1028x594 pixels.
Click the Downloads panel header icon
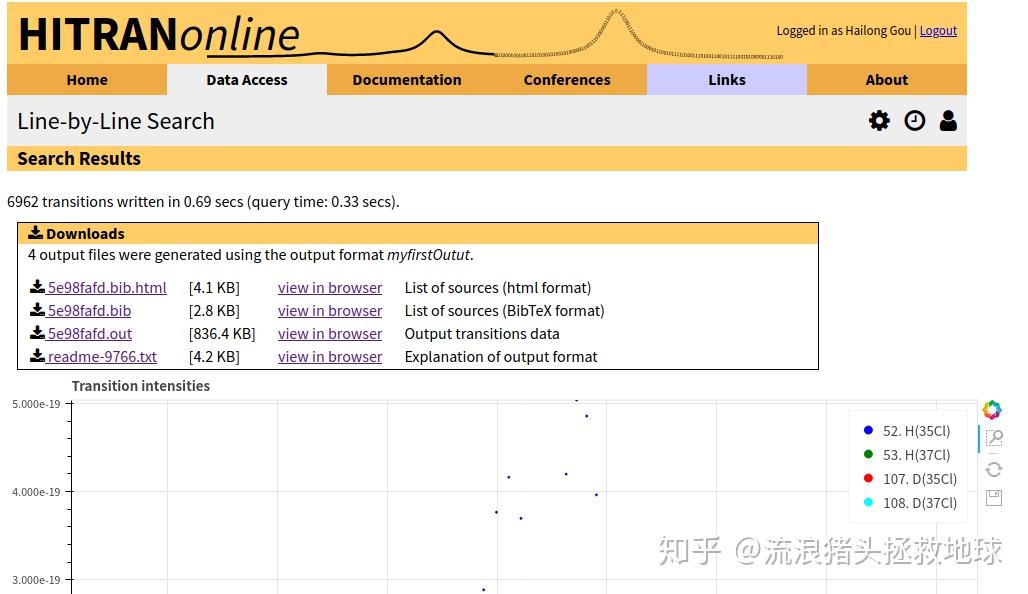coord(36,233)
